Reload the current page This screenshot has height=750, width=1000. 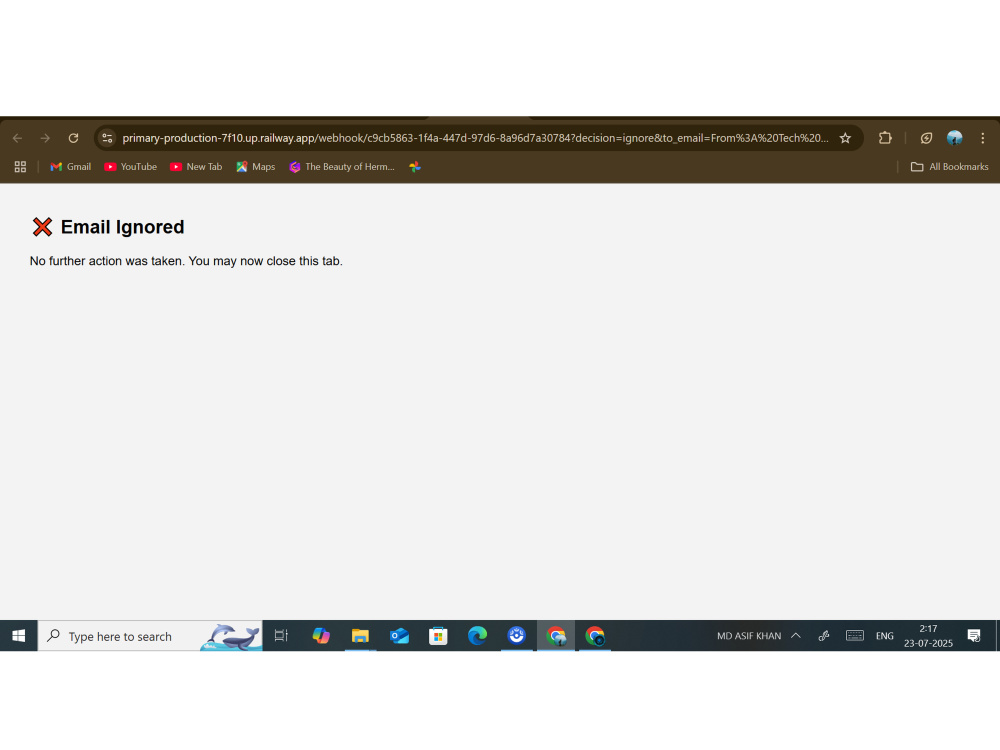73,138
